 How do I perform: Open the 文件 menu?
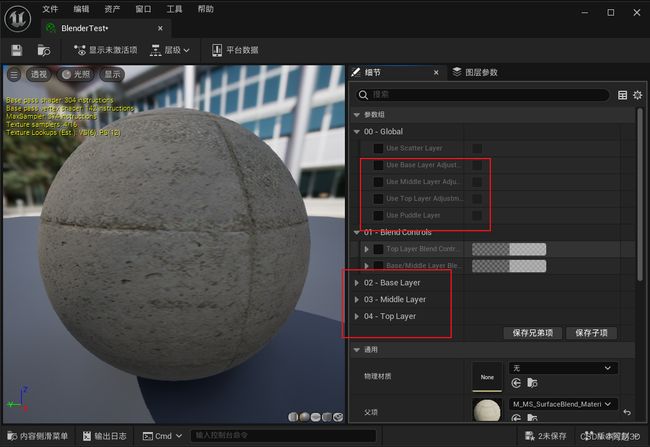pos(50,9)
